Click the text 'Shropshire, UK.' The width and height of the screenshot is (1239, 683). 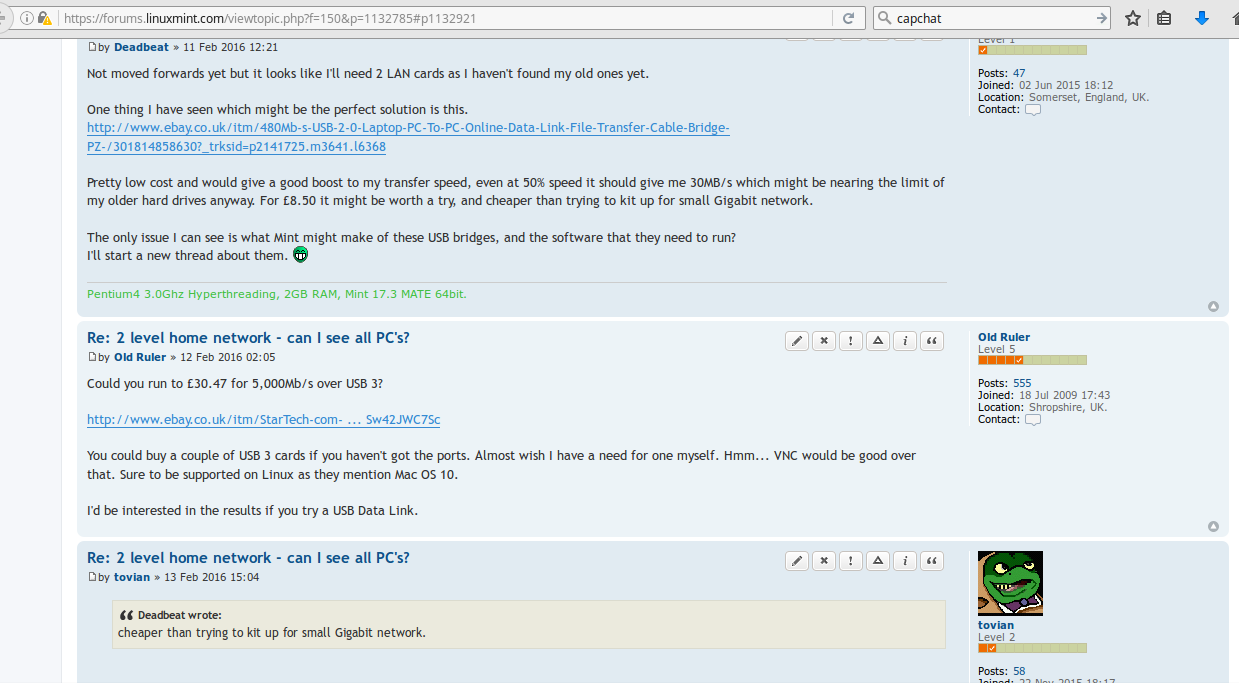(1068, 407)
